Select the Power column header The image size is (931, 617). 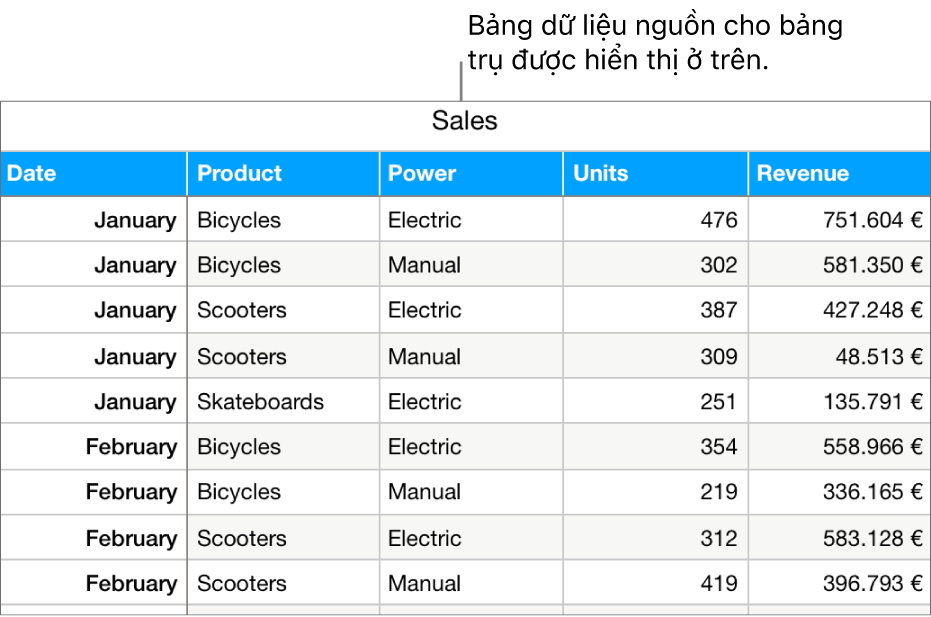[x=422, y=173]
